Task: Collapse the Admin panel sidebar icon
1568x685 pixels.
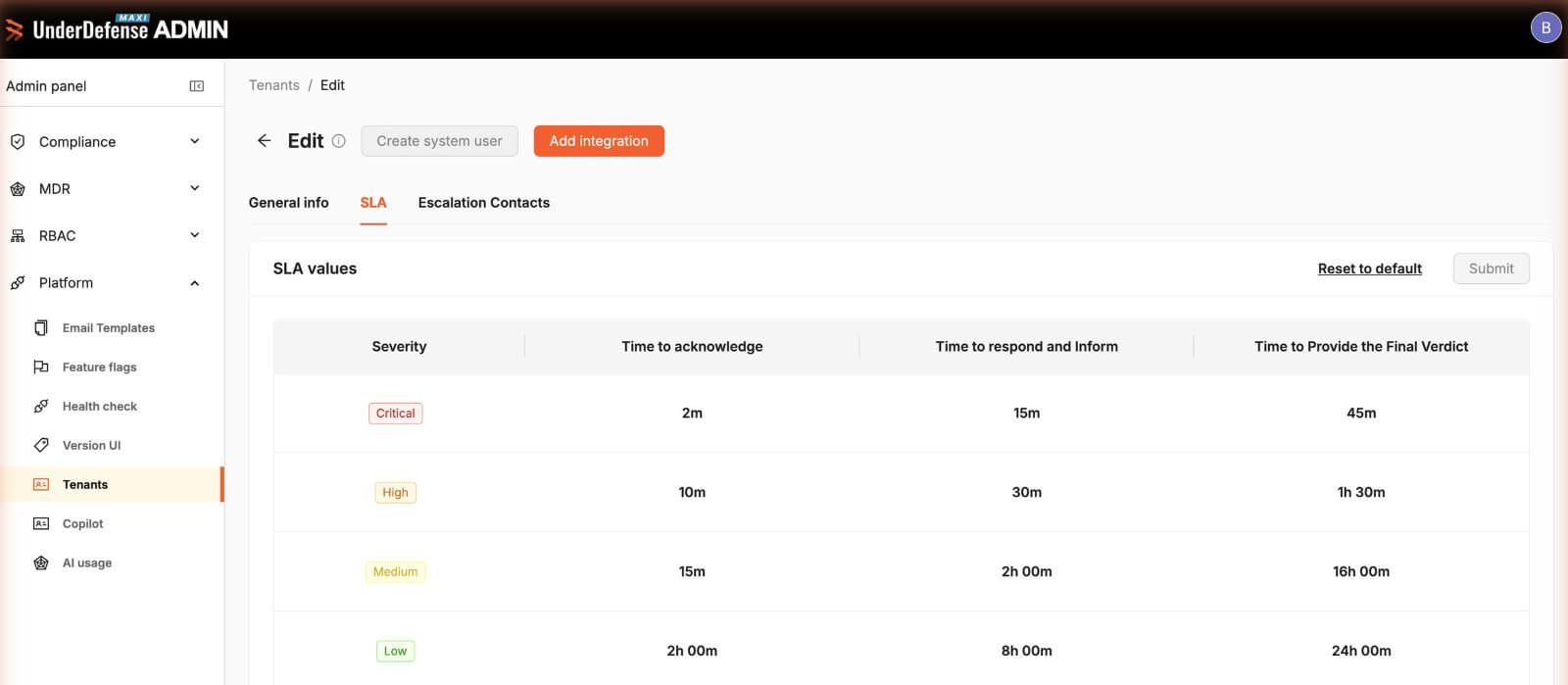Action: pyautogui.click(x=197, y=86)
